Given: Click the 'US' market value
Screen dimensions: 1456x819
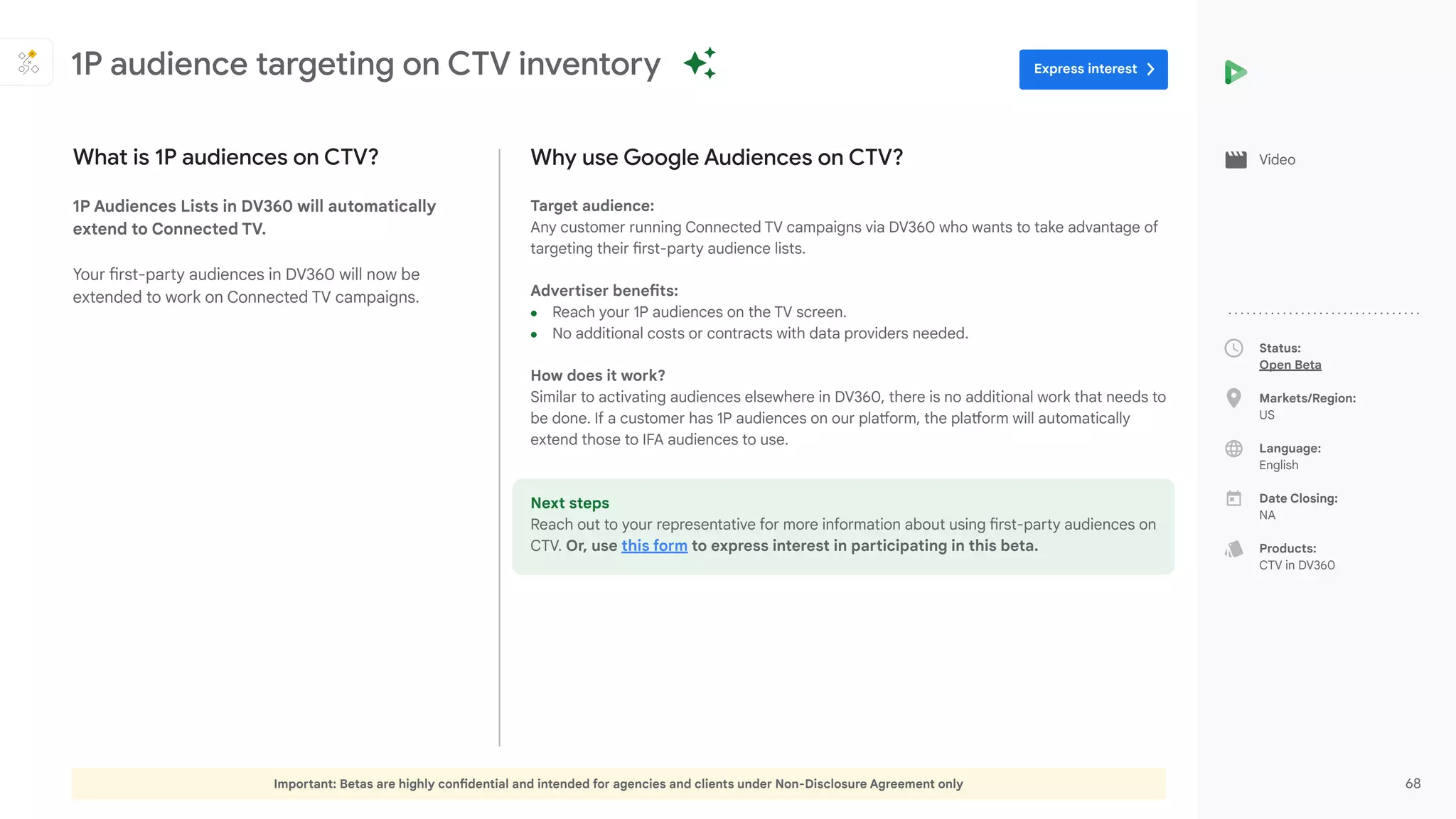Looking at the screenshot, I should (x=1266, y=414).
